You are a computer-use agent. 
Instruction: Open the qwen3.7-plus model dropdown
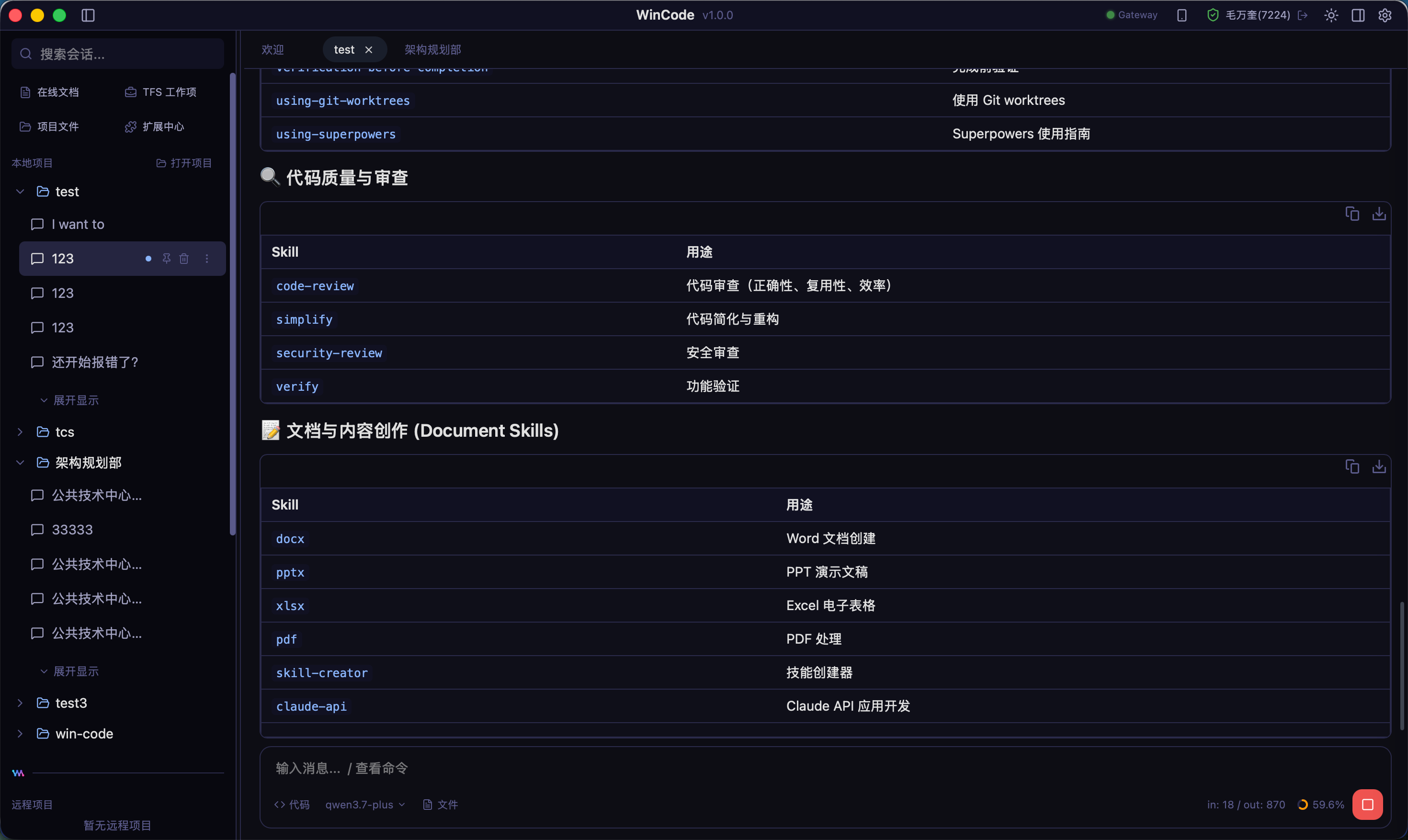click(x=365, y=805)
